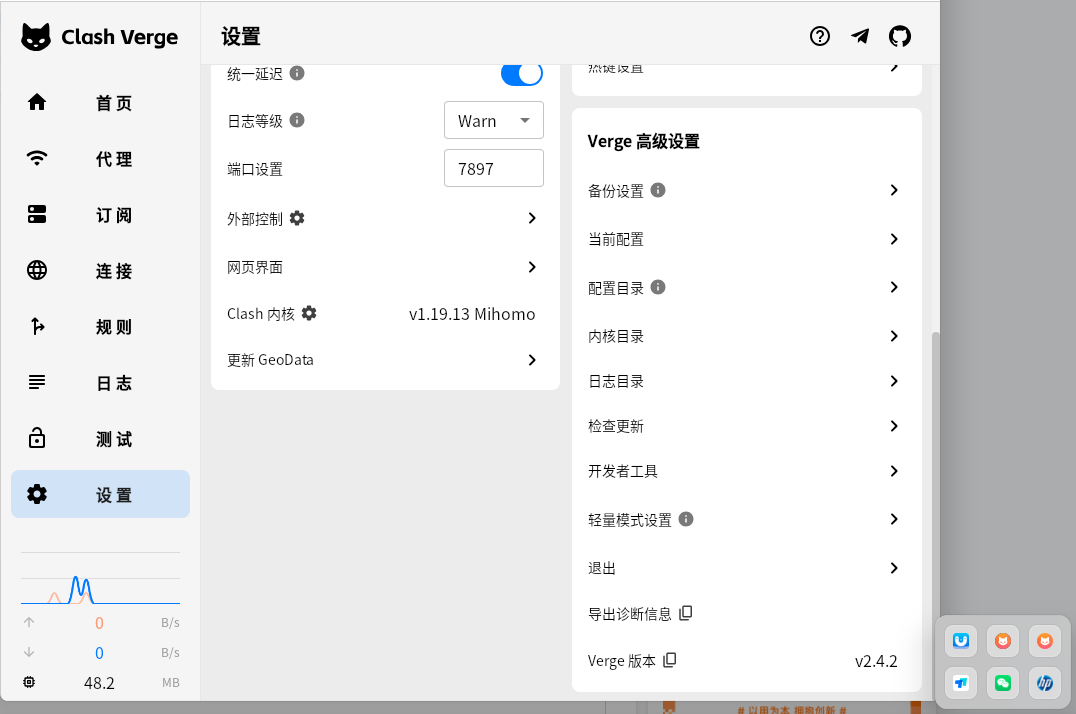Click the info icon next to 备份设置
1076x714 pixels.
pyautogui.click(x=658, y=190)
